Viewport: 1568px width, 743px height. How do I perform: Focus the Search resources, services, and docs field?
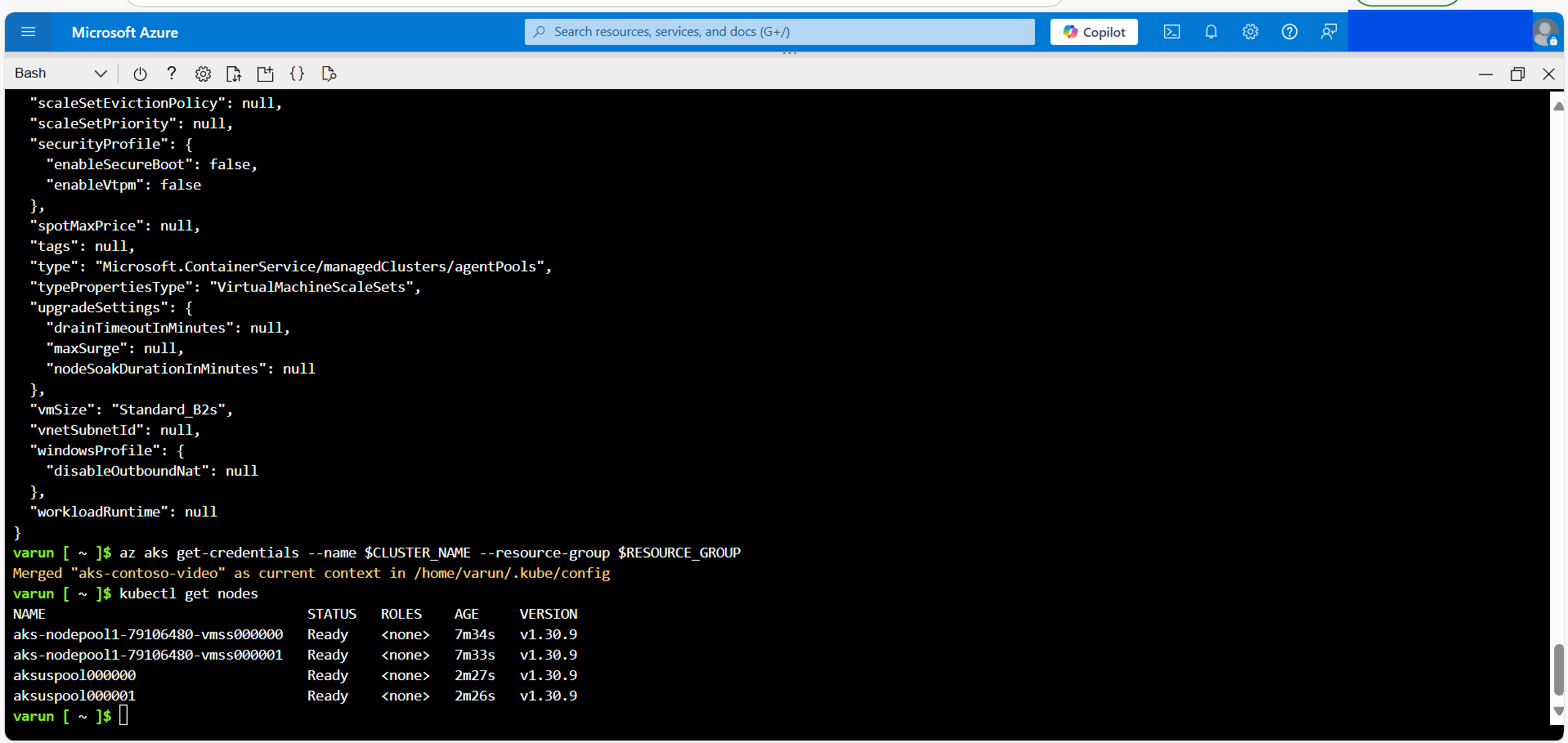pyautogui.click(x=780, y=32)
